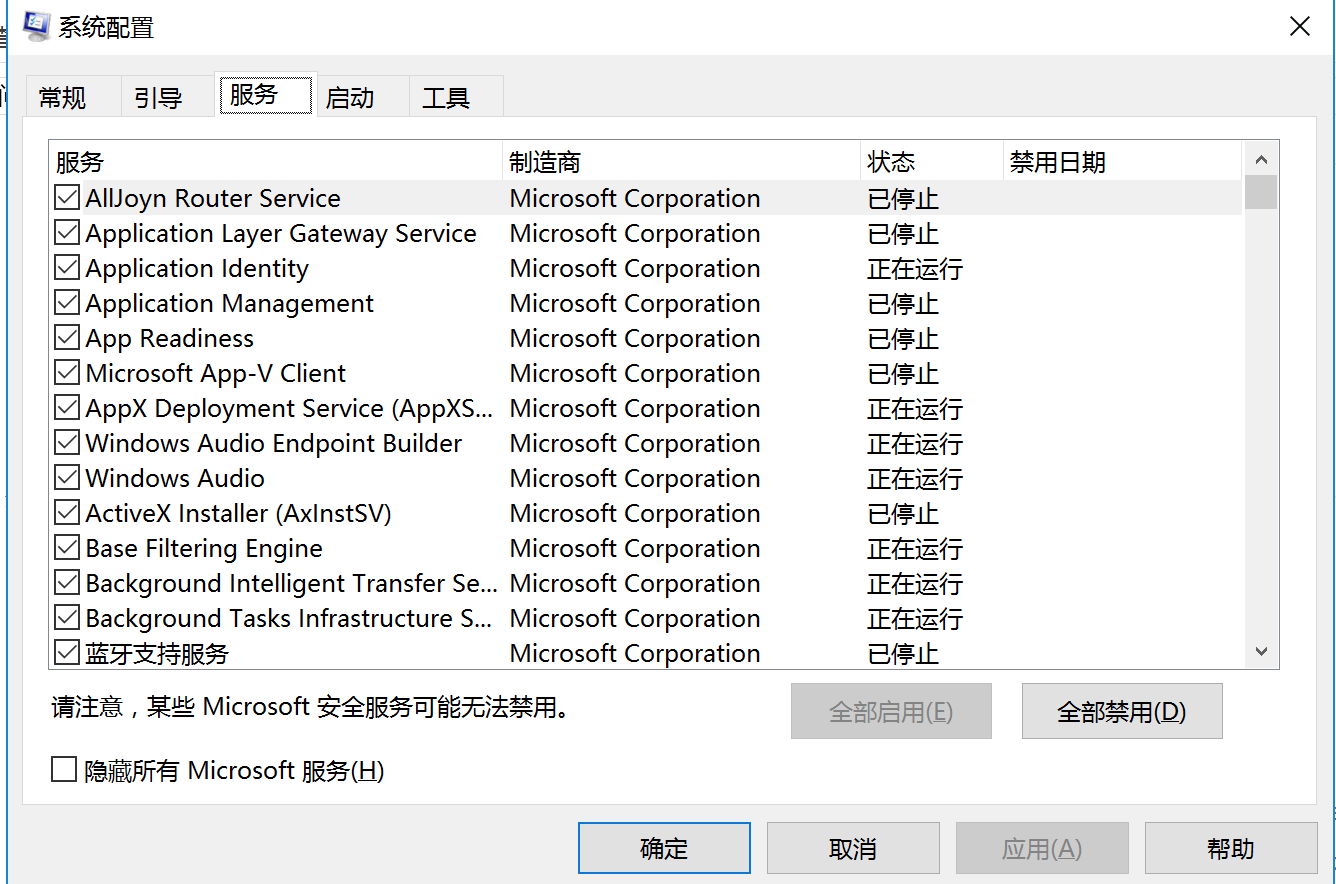The height and width of the screenshot is (884, 1336).
Task: Click the 正在运行 status of Base Filtering Engine
Action: coord(915,548)
